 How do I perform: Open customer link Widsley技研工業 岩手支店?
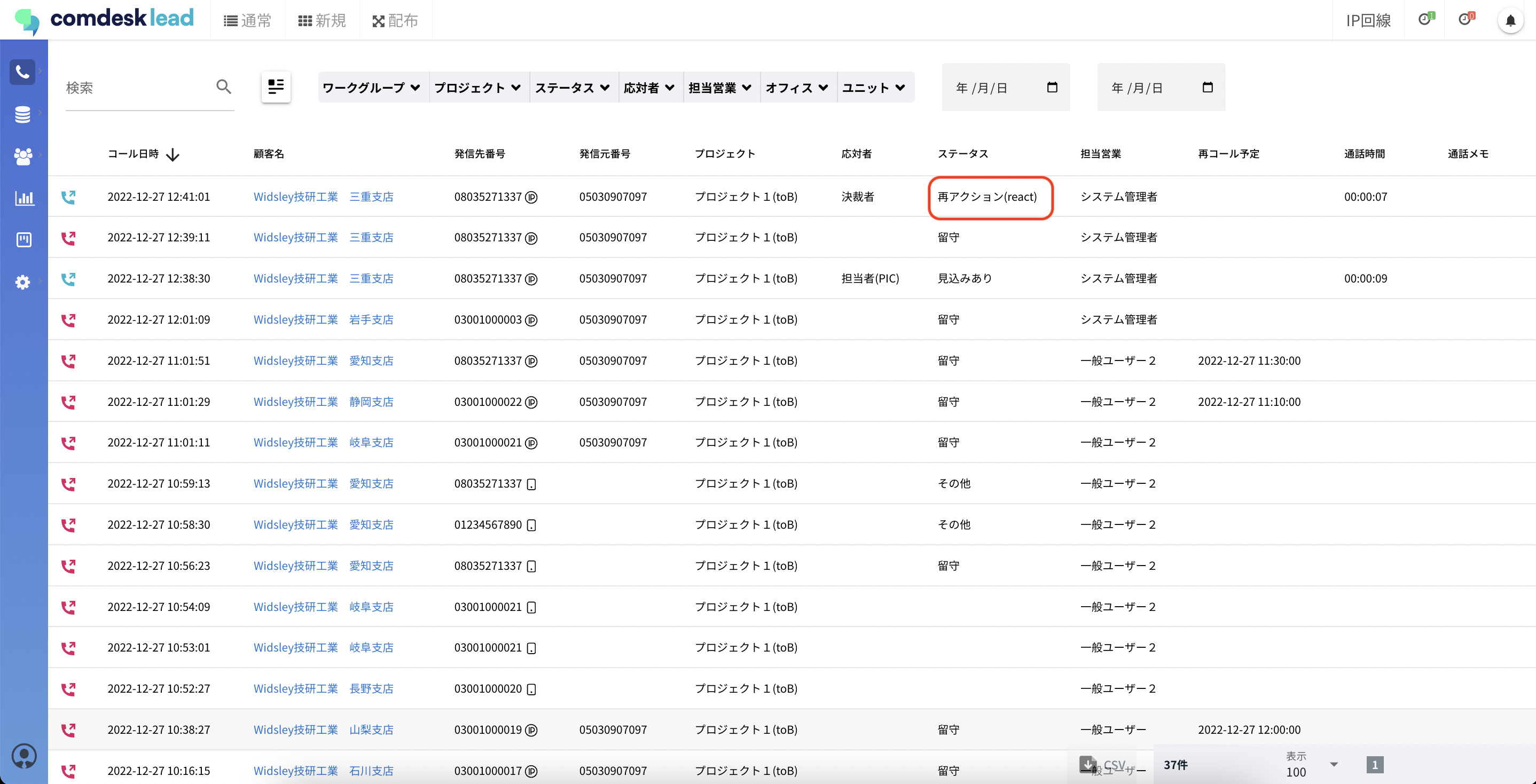(x=323, y=319)
